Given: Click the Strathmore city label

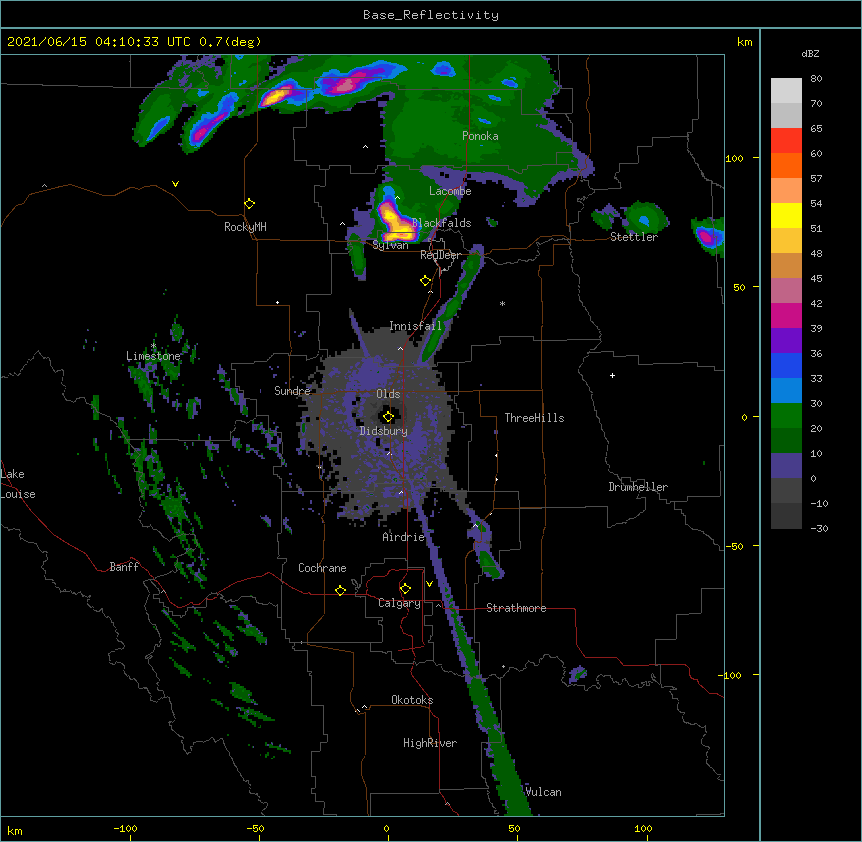Looking at the screenshot, I should (x=516, y=608).
